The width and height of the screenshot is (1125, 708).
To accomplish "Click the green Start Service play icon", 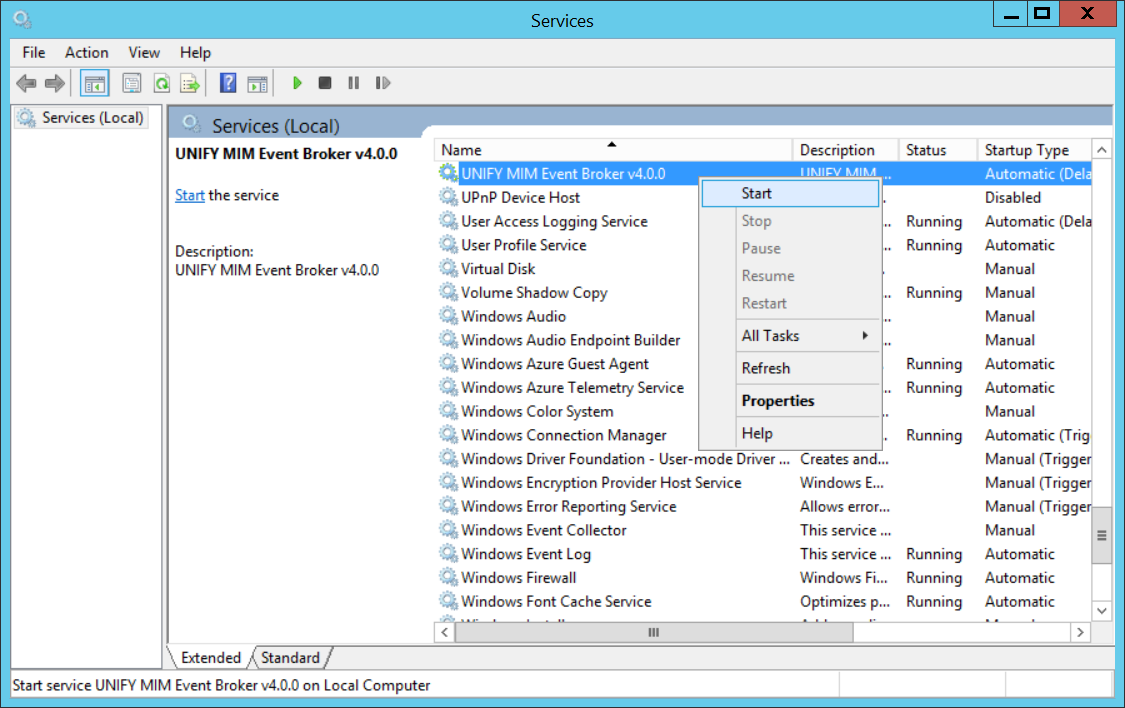I will (x=297, y=83).
